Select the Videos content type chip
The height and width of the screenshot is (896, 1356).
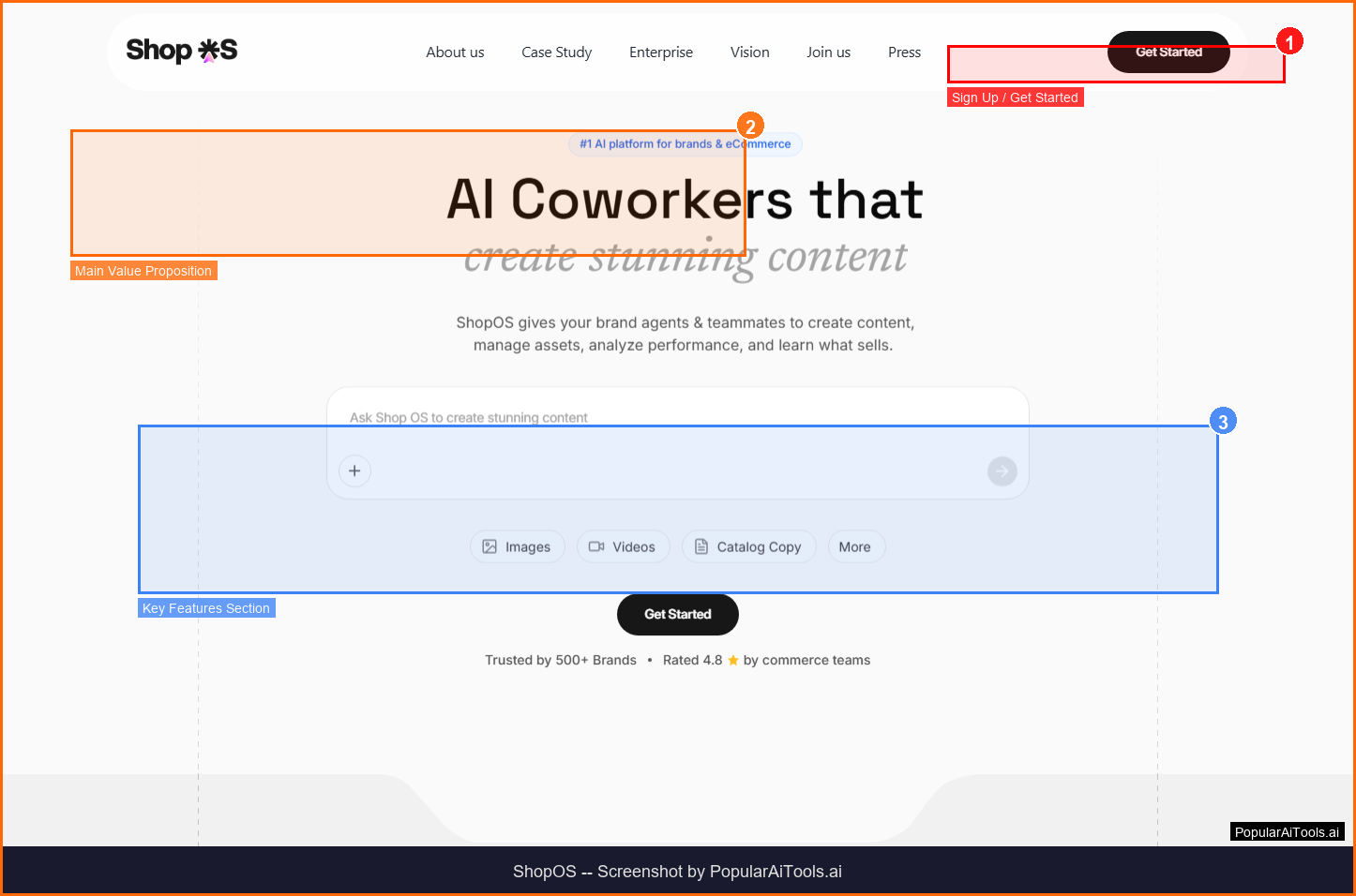pyautogui.click(x=623, y=546)
